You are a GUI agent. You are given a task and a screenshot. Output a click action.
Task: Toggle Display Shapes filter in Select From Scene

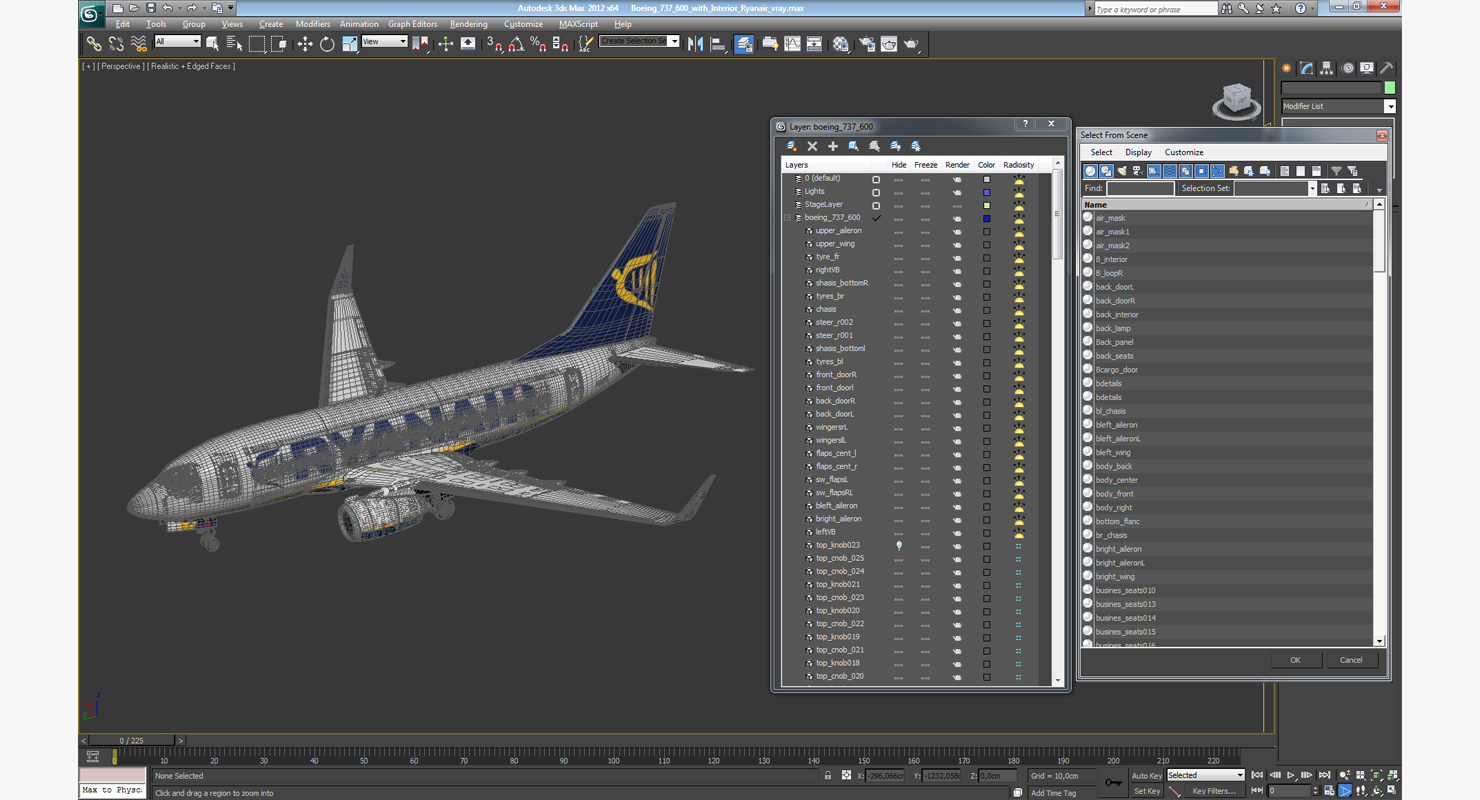(x=1106, y=171)
